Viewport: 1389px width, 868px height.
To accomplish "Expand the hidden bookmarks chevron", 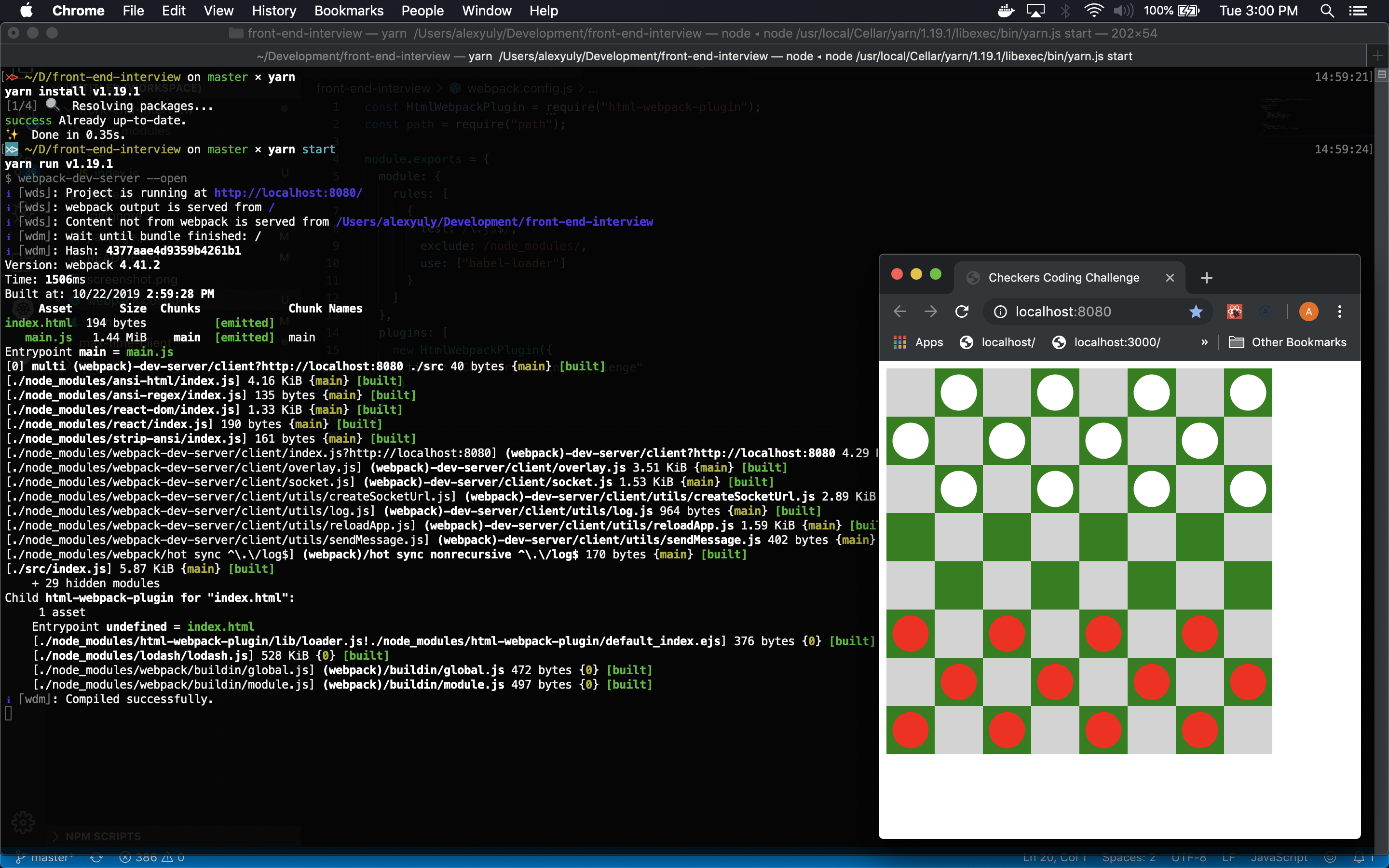I will coord(1204,342).
